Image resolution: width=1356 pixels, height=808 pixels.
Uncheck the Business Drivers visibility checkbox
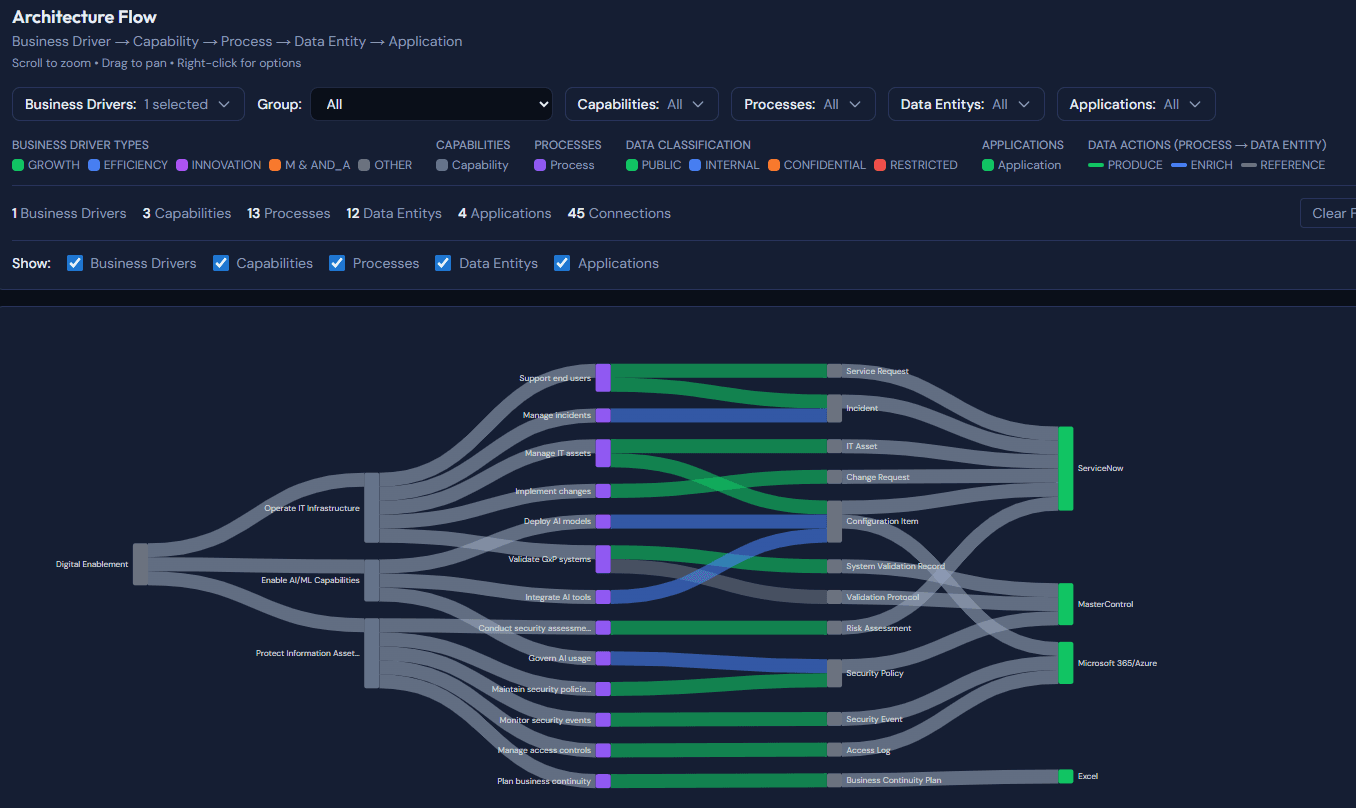click(x=74, y=263)
